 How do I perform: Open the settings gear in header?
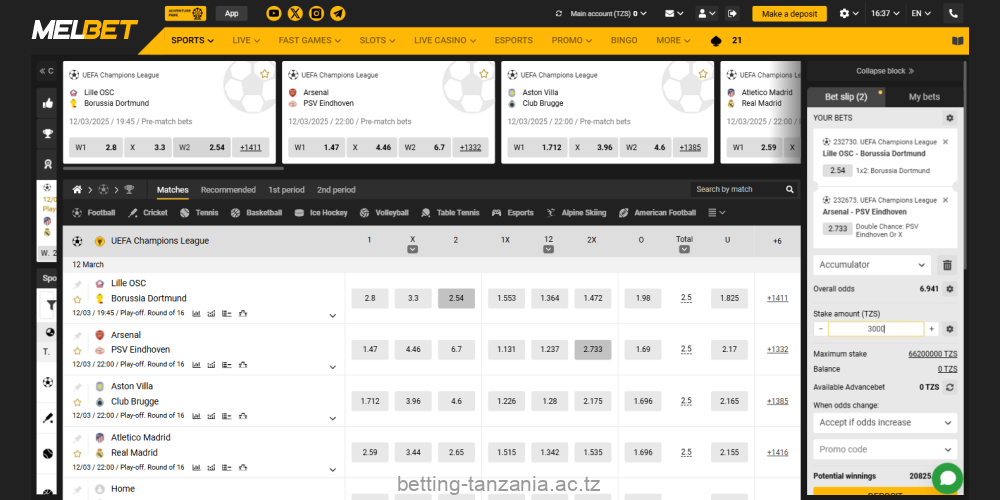(849, 13)
